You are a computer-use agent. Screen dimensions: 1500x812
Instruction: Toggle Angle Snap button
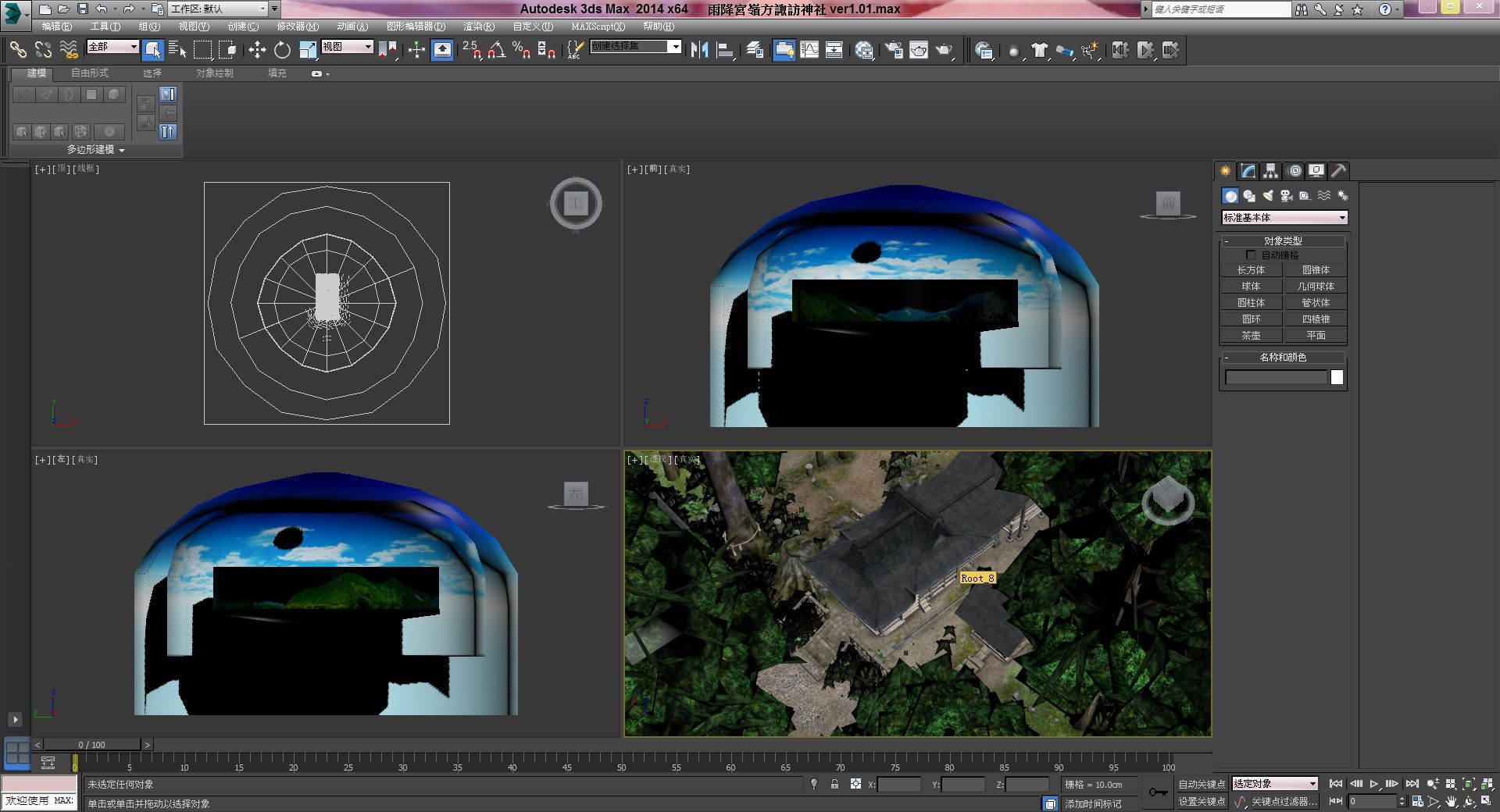pyautogui.click(x=496, y=50)
